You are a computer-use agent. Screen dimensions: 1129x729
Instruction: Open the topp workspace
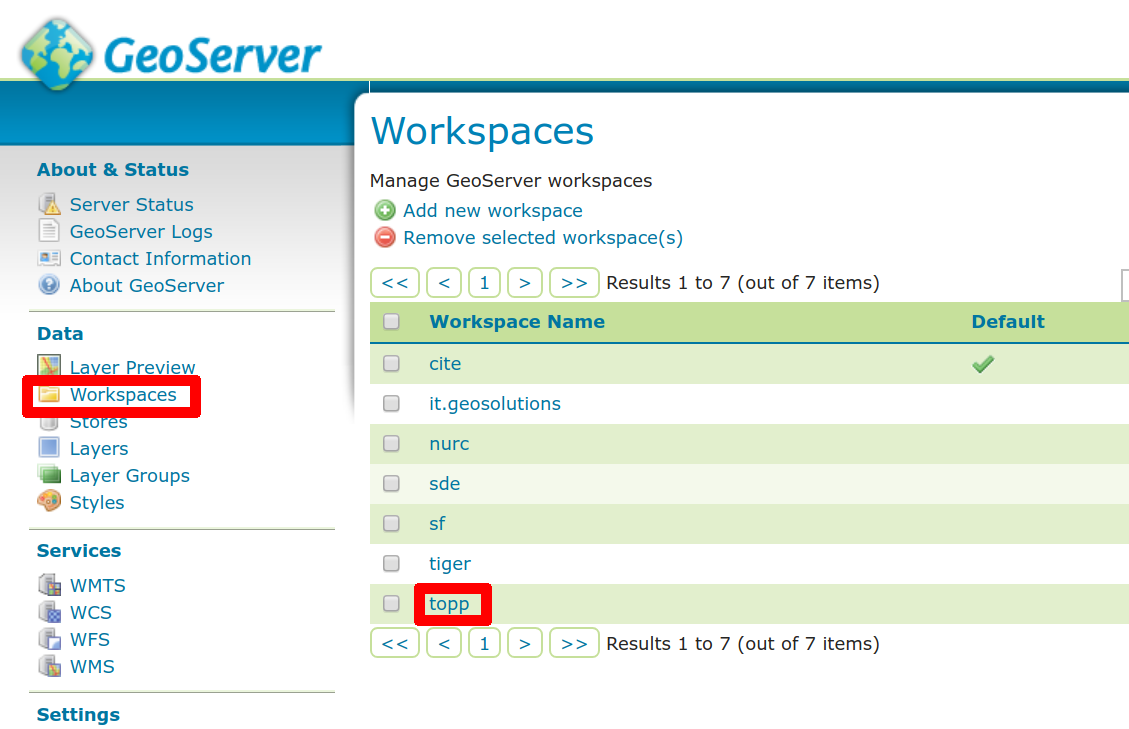click(x=449, y=604)
